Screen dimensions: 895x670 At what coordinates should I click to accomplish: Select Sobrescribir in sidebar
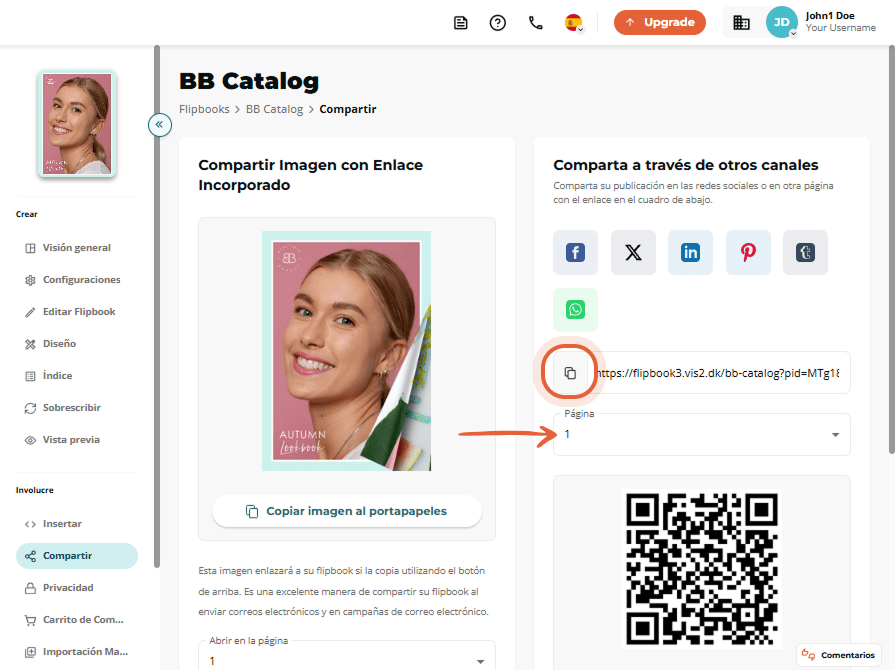(76, 407)
